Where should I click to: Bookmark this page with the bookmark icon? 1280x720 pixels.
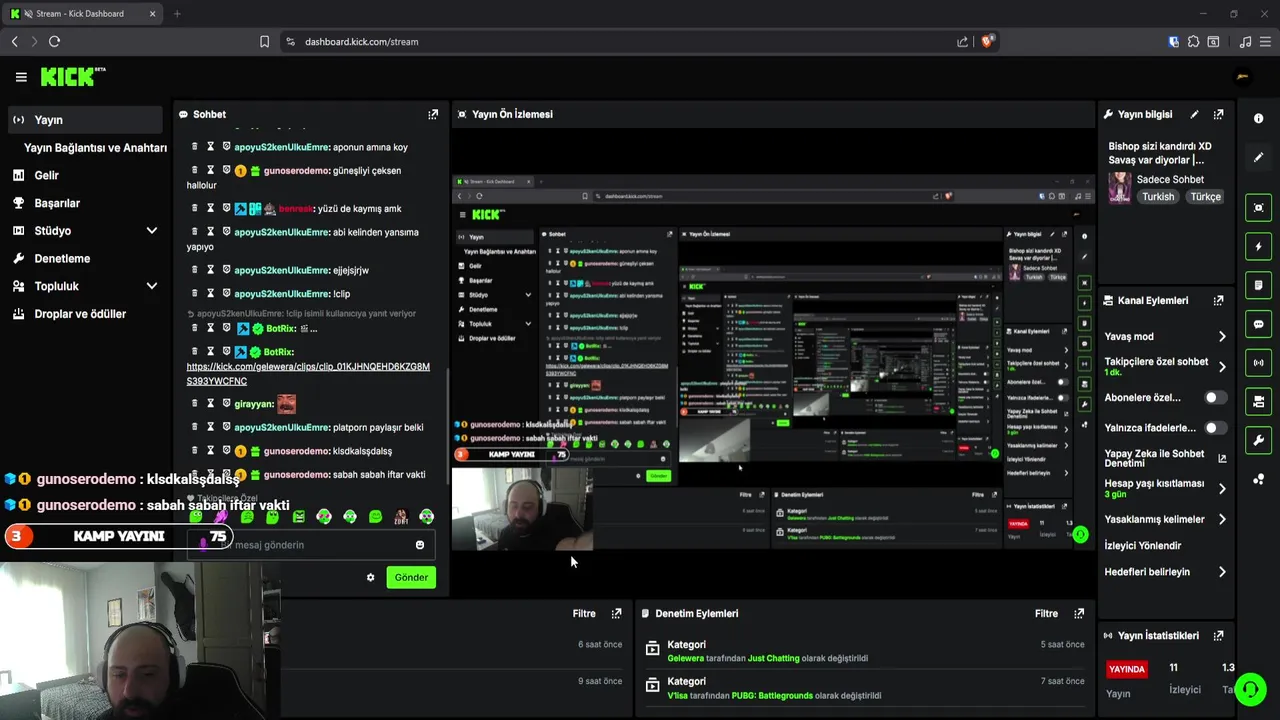pos(264,42)
